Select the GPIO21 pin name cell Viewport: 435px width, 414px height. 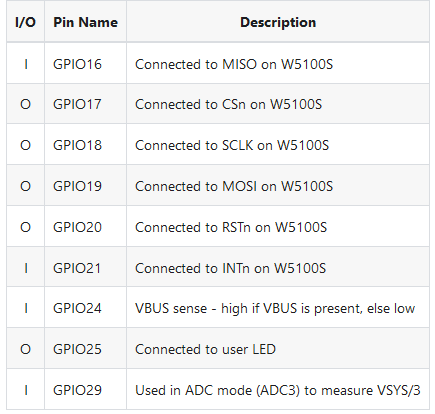coord(85,268)
